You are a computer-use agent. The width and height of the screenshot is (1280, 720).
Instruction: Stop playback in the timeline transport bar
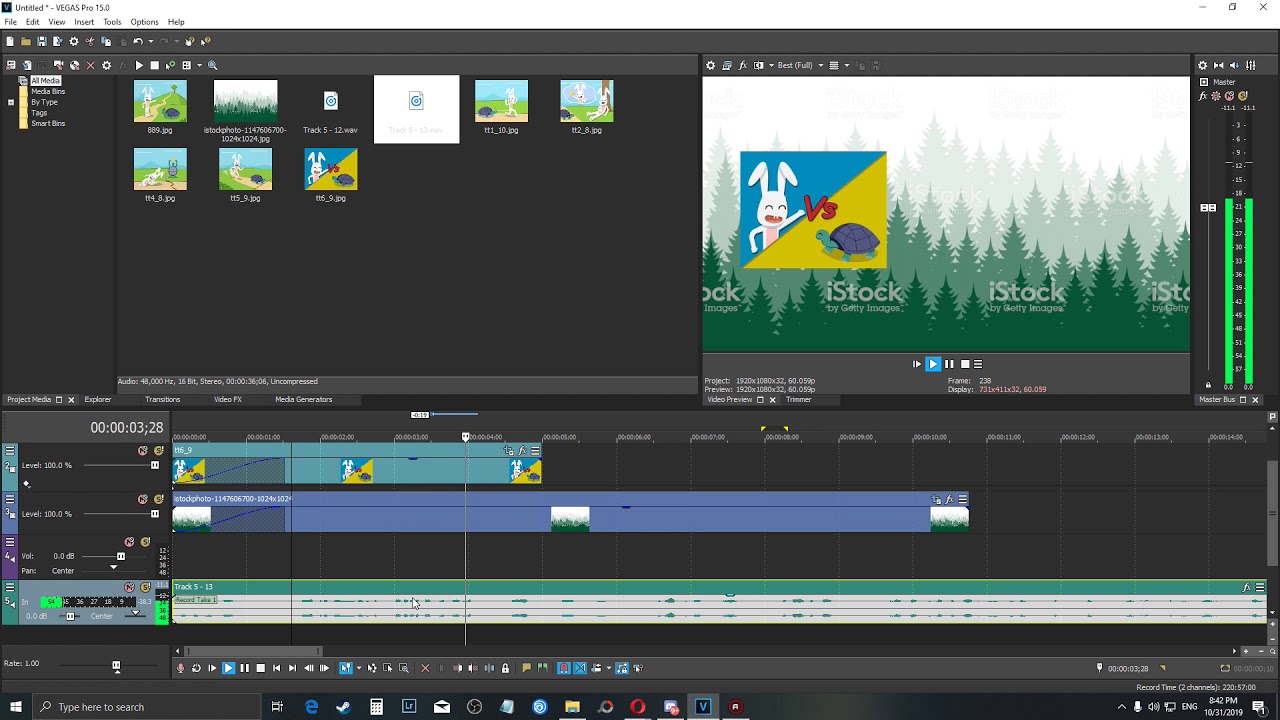tap(260, 668)
